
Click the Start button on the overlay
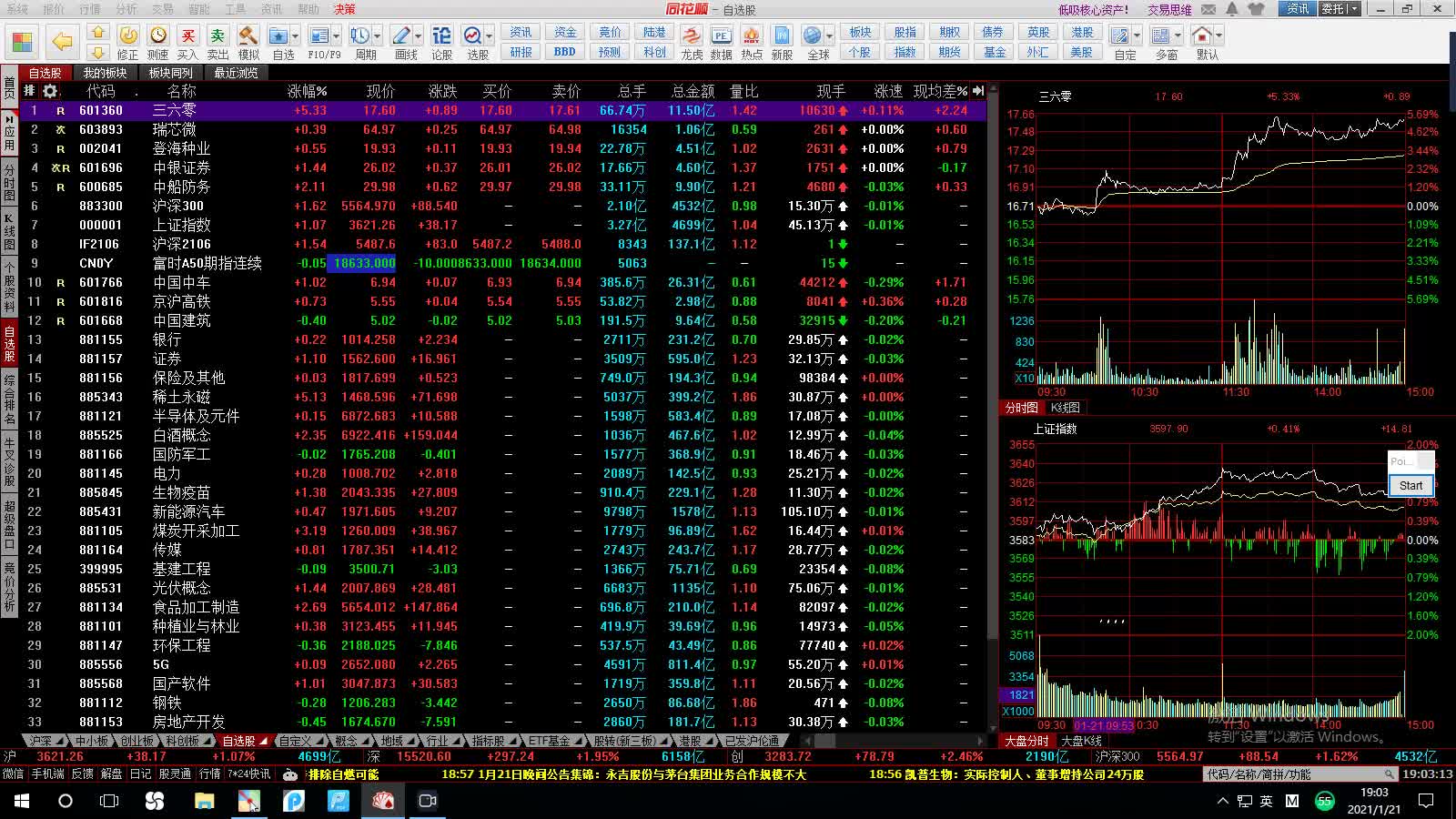[x=1410, y=485]
